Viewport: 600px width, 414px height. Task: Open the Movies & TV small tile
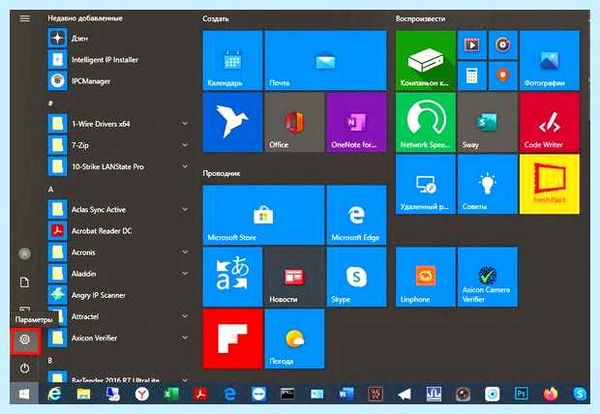point(472,45)
